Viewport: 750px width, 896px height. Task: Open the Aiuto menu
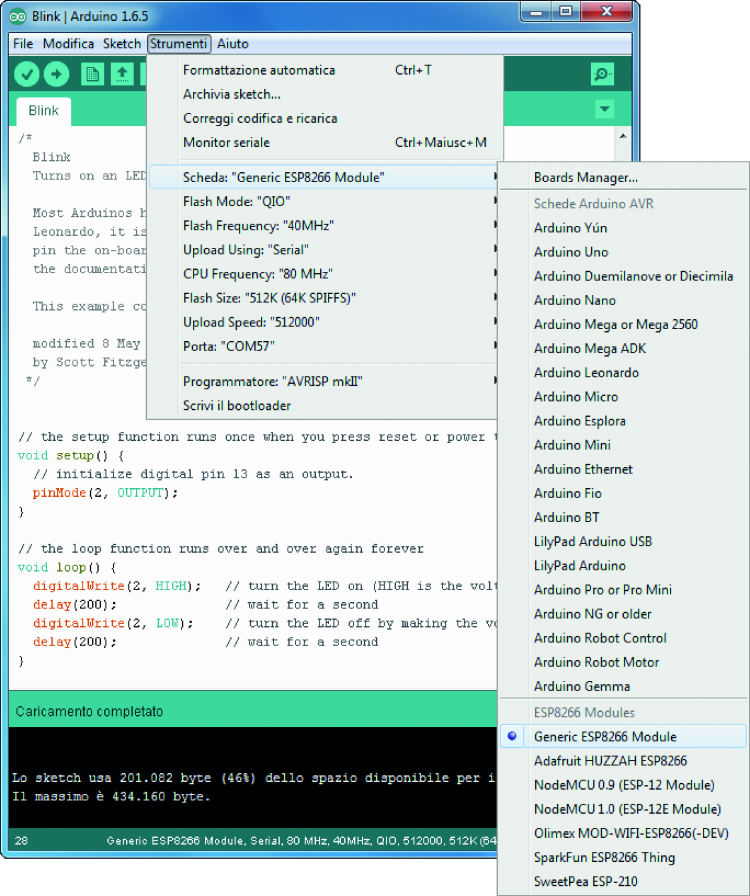pyautogui.click(x=233, y=43)
